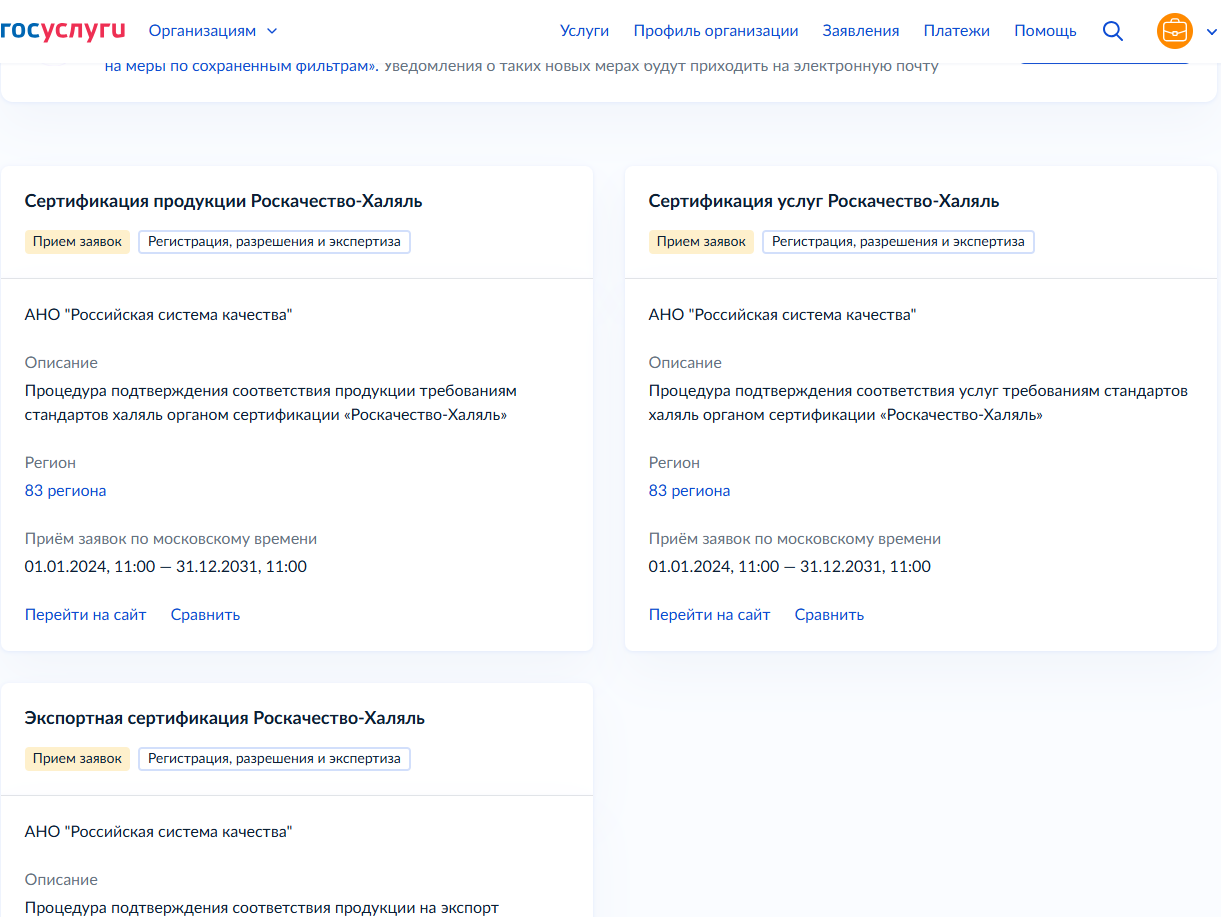Image resolution: width=1221 pixels, height=917 pixels.
Task: Click the description text in Сертификация услуг card
Action: click(x=918, y=403)
